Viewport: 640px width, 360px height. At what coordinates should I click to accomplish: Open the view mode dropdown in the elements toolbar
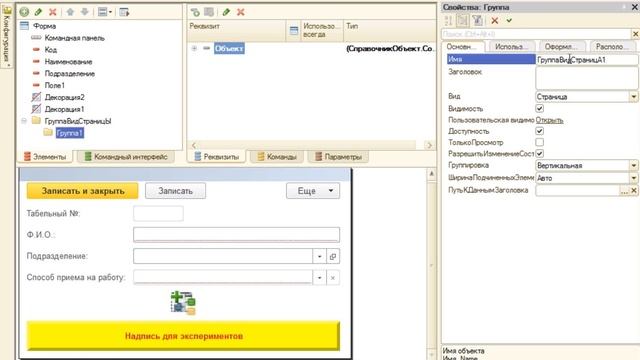click(x=104, y=12)
